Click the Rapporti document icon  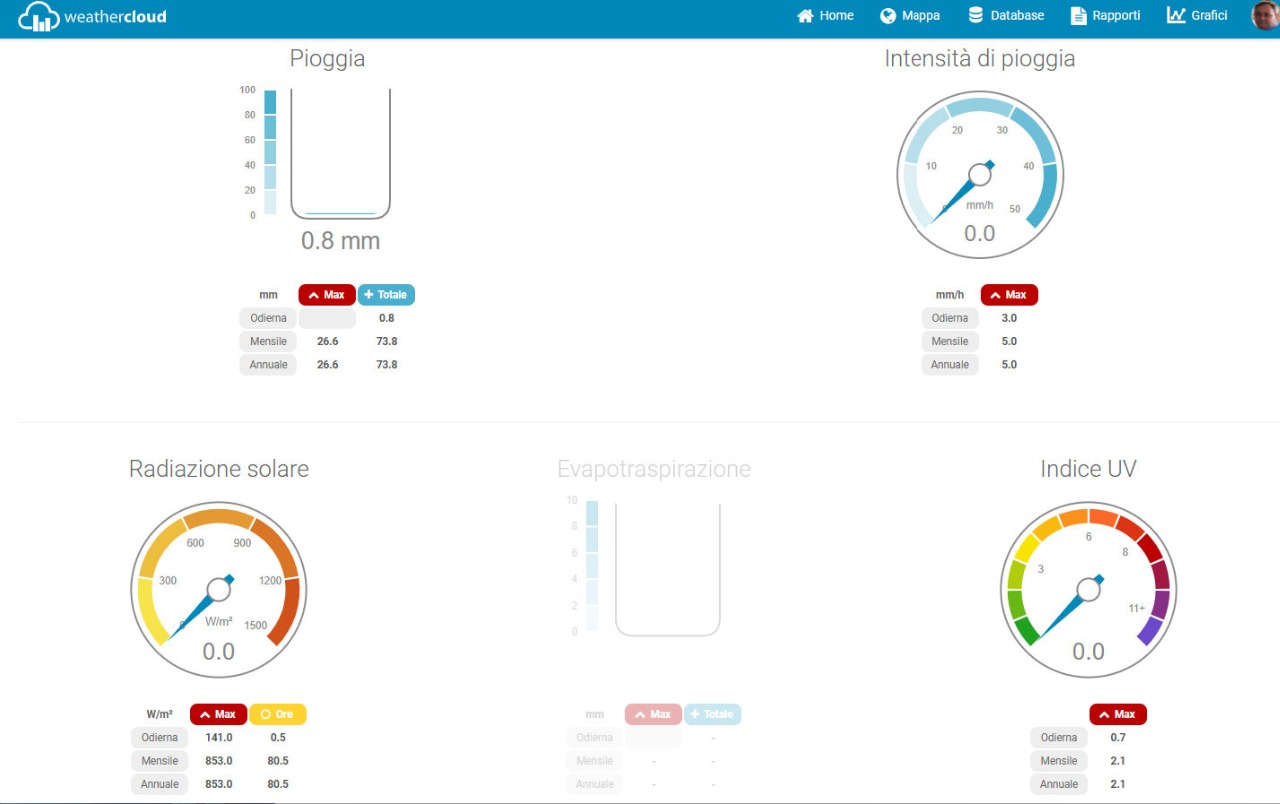click(1078, 16)
